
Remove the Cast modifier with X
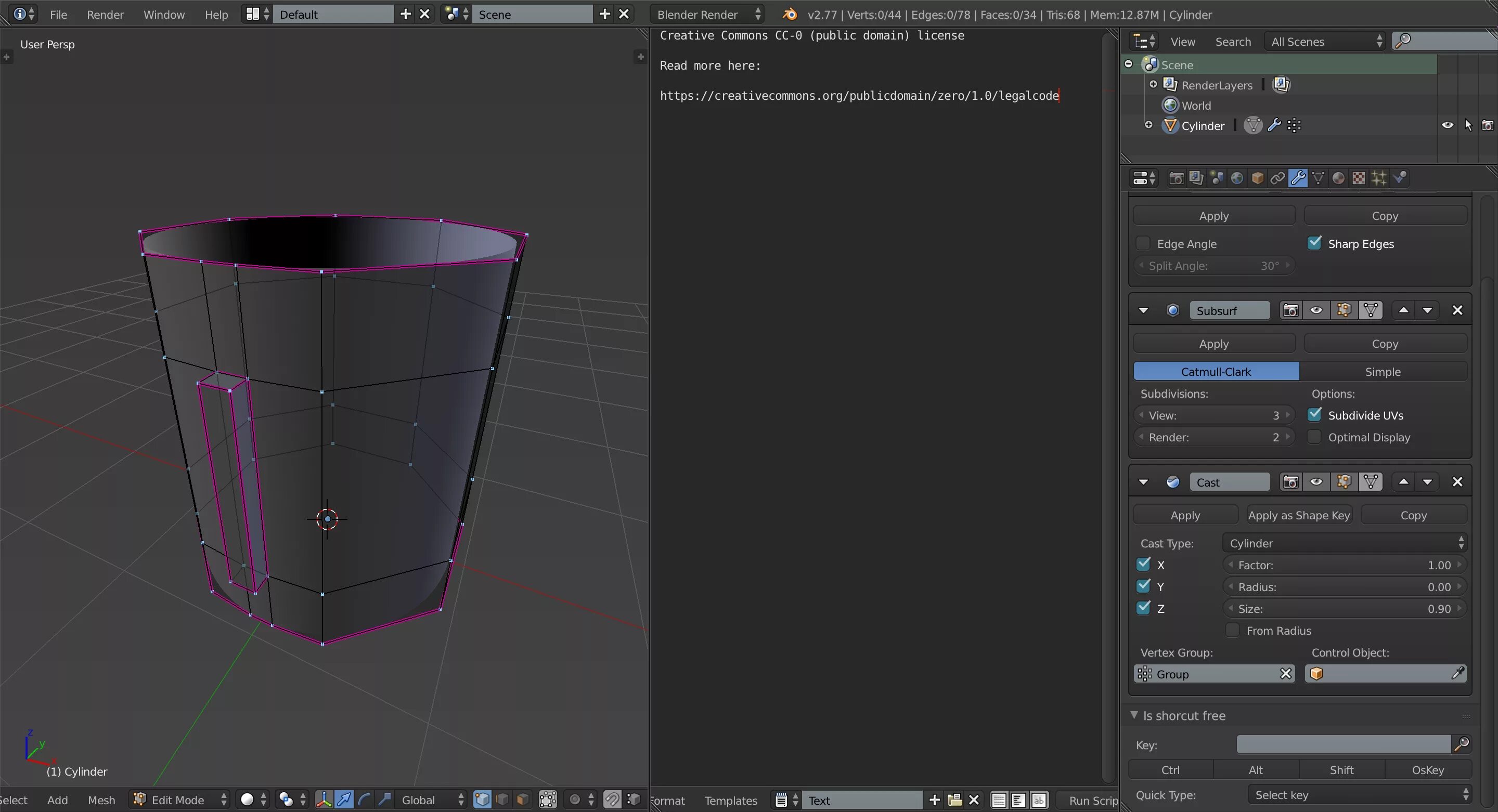click(1457, 482)
